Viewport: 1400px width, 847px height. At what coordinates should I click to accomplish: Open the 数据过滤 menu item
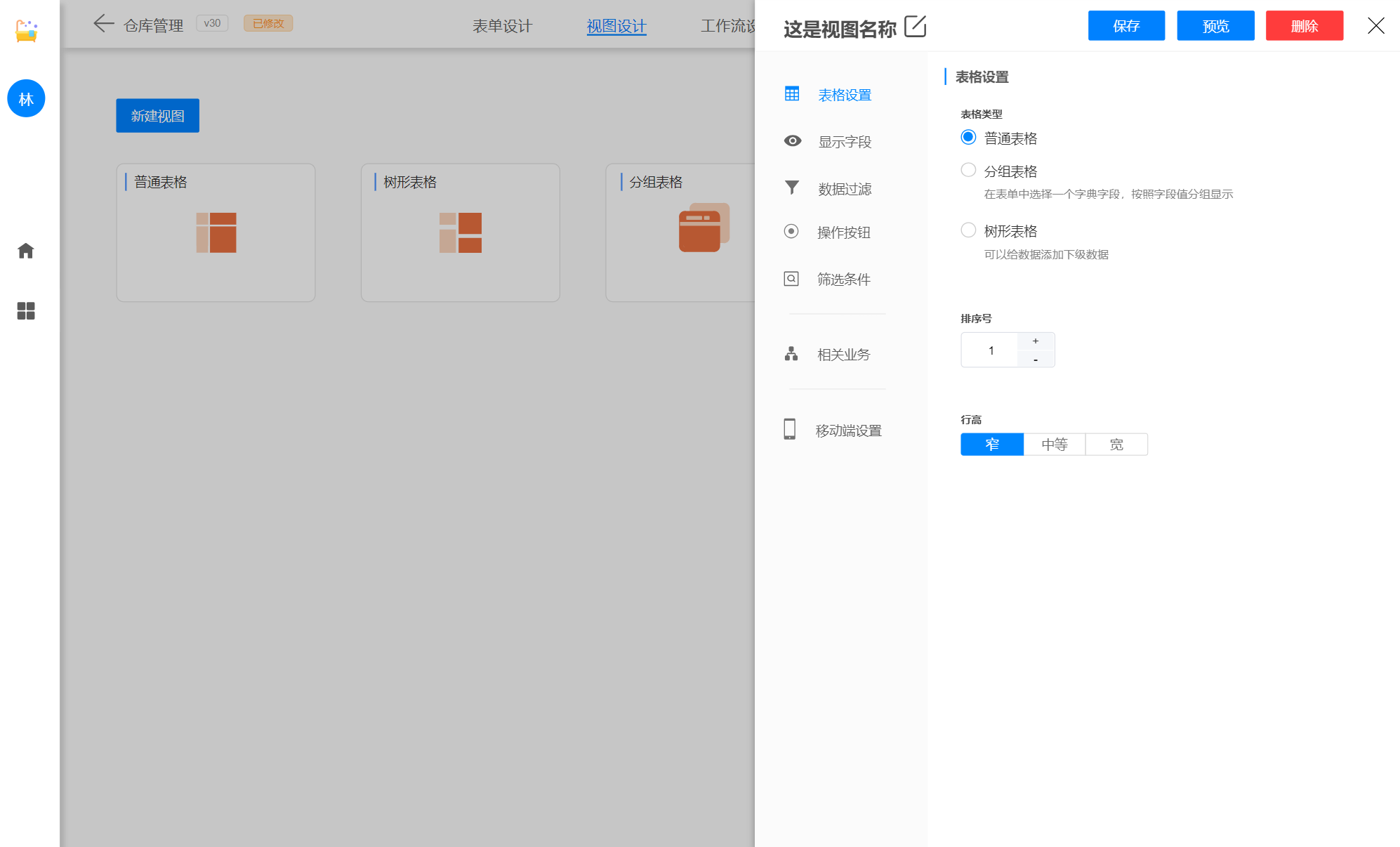845,189
